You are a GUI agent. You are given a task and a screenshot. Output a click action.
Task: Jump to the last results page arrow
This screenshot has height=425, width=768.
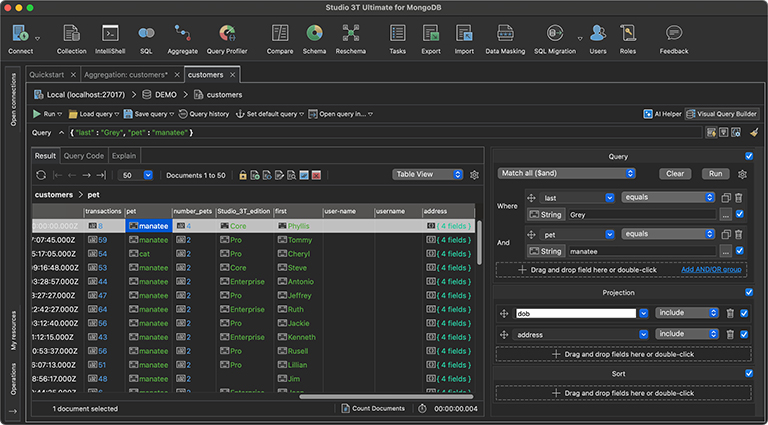pyautogui.click(x=101, y=175)
